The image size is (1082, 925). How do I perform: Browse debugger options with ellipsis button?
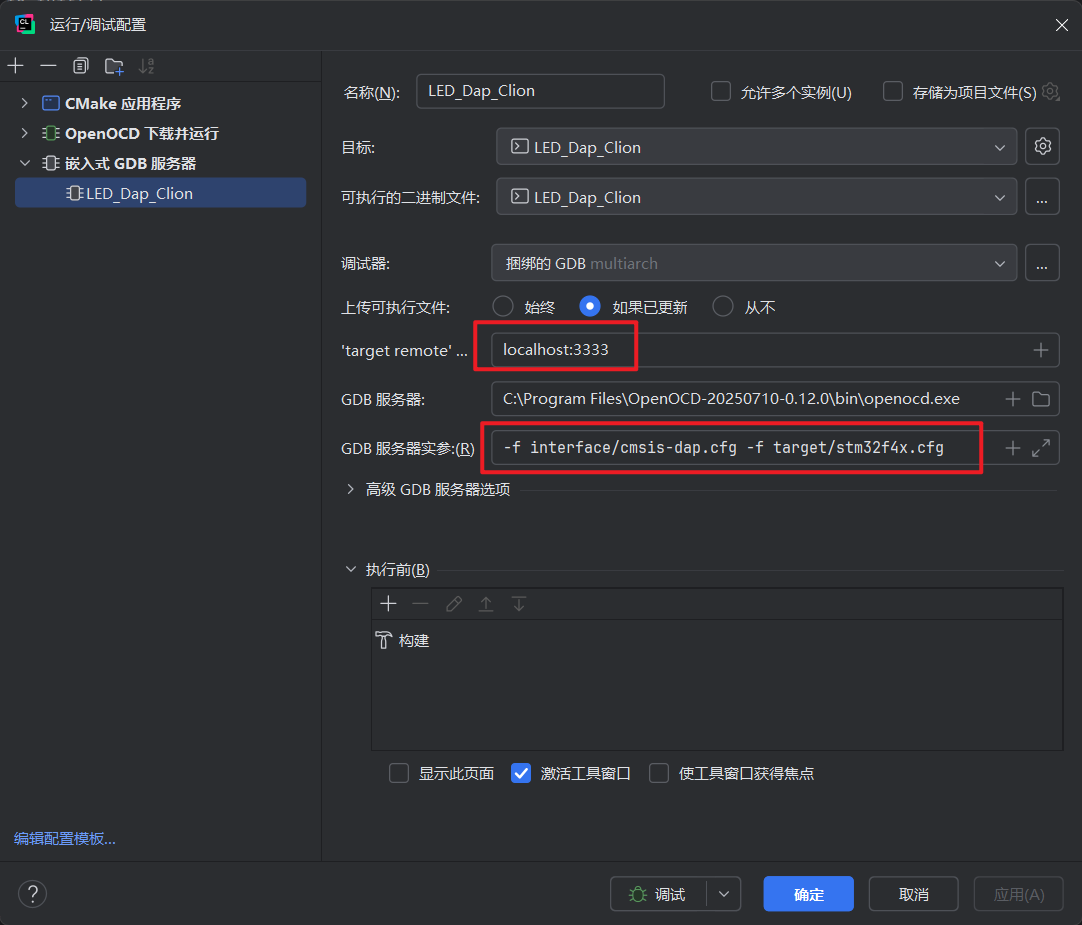click(1042, 263)
